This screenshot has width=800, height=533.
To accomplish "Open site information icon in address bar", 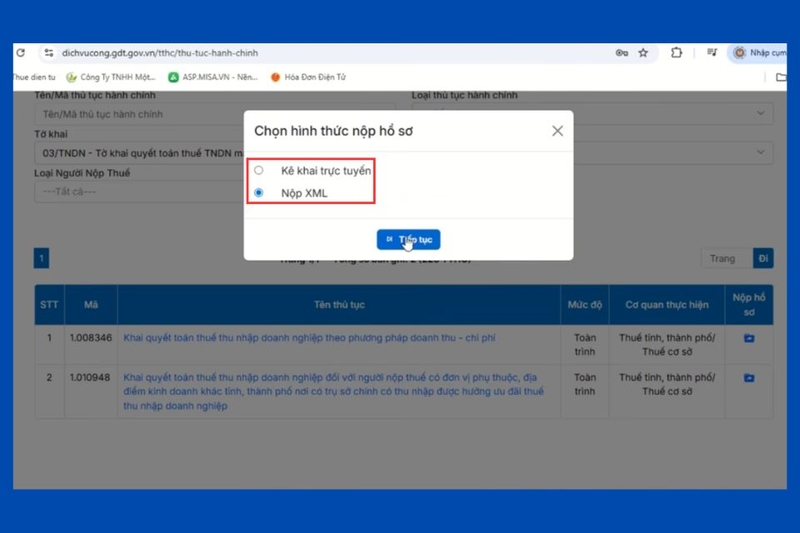I will coord(48,53).
